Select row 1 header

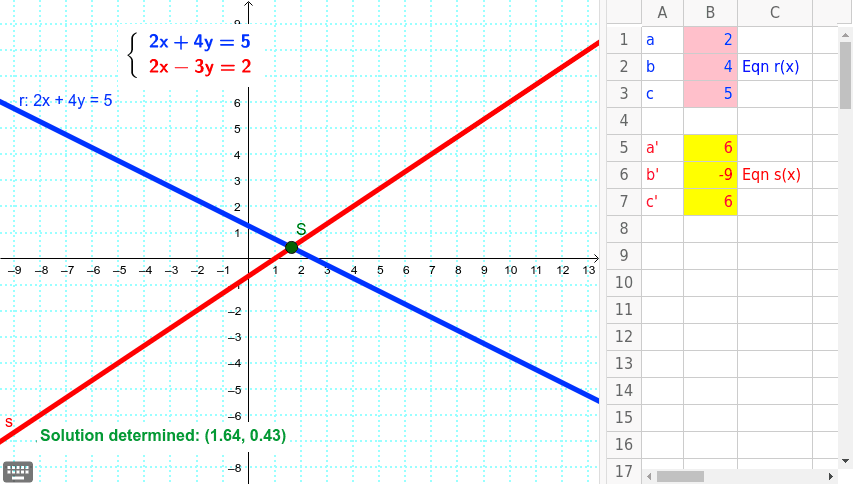624,40
